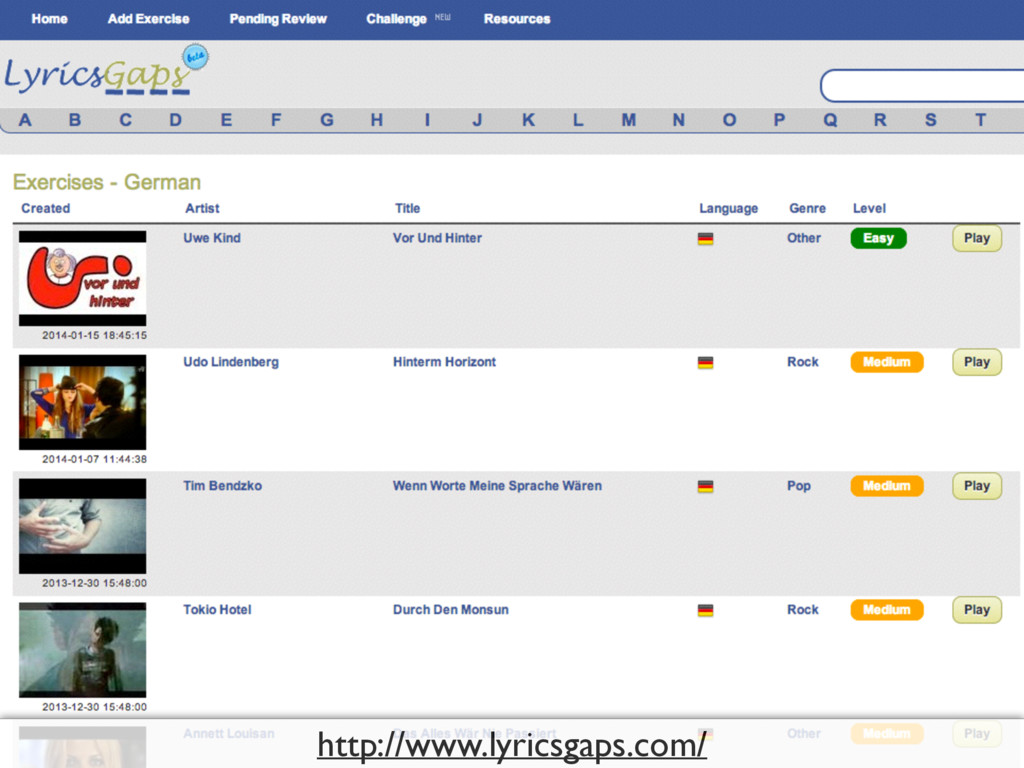Click Medium badge for Tim Bendzko song
Screen dimensions: 1024x768
(887, 486)
